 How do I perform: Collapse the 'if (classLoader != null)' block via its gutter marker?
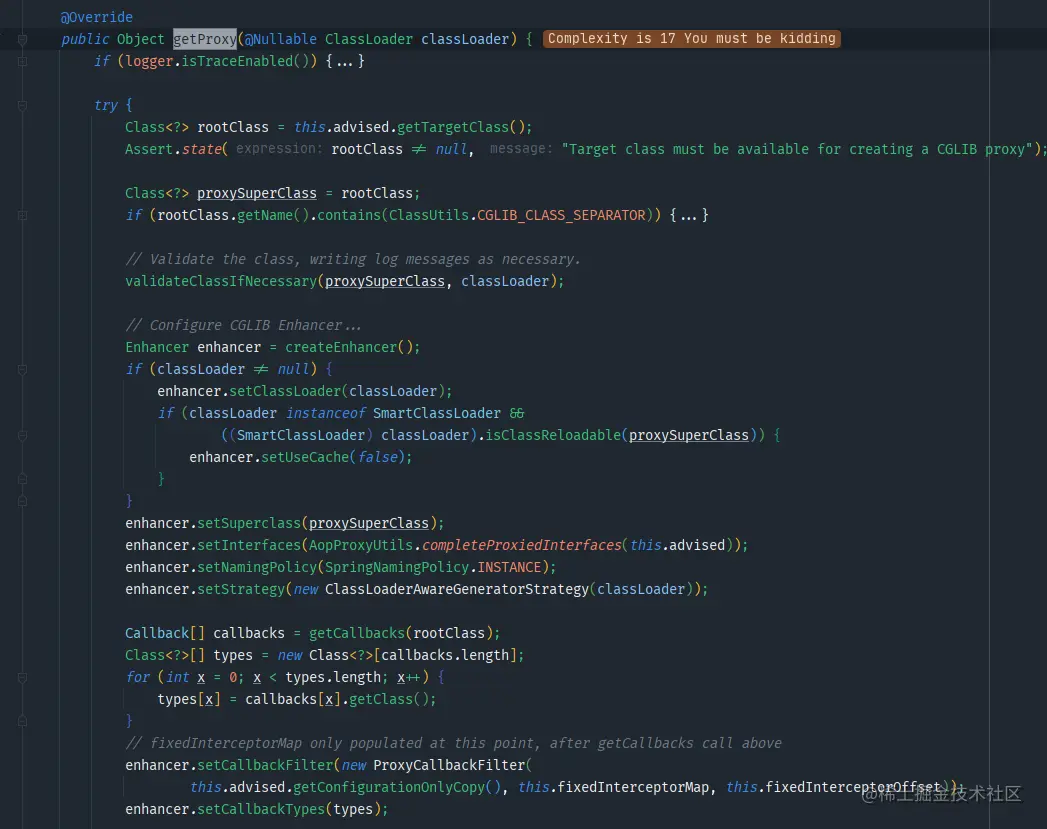coord(22,369)
